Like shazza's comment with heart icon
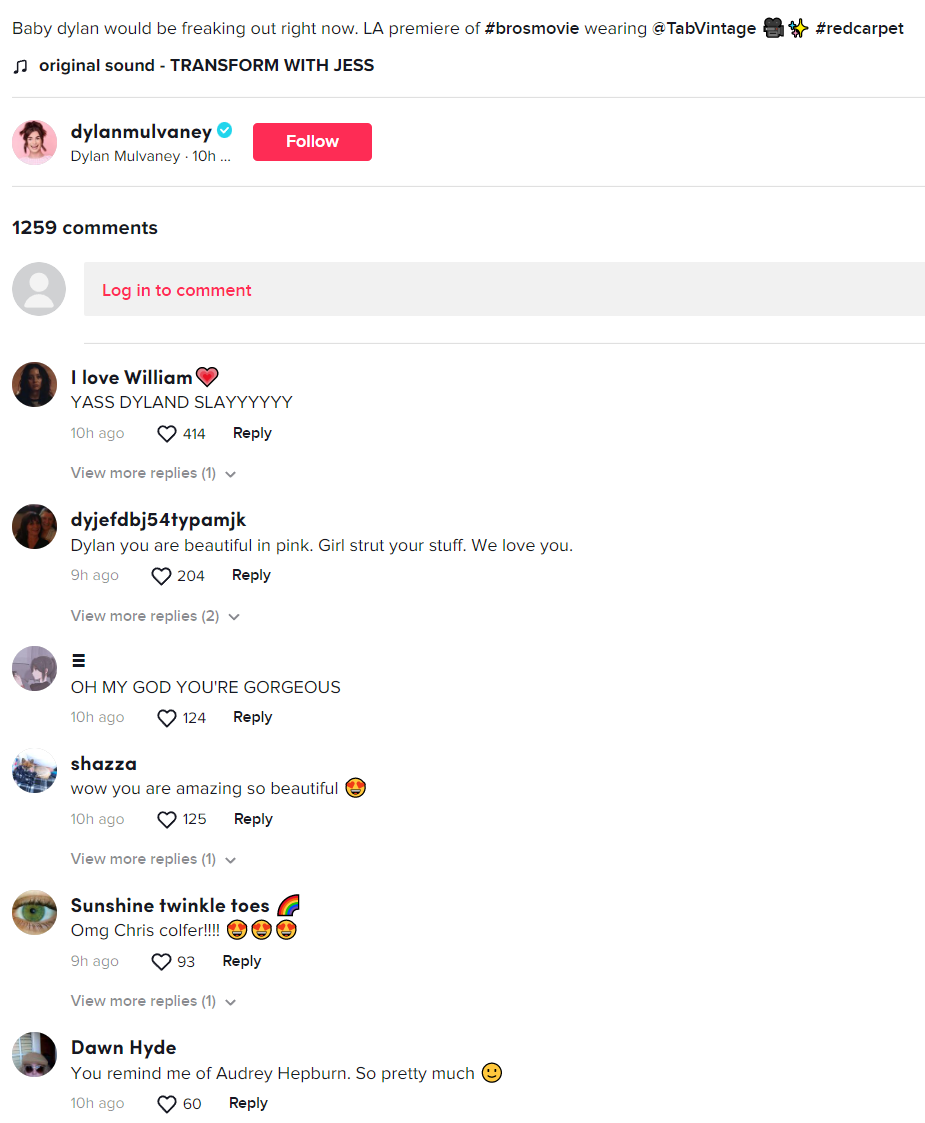Viewport: 925px width, 1123px height. coord(167,819)
